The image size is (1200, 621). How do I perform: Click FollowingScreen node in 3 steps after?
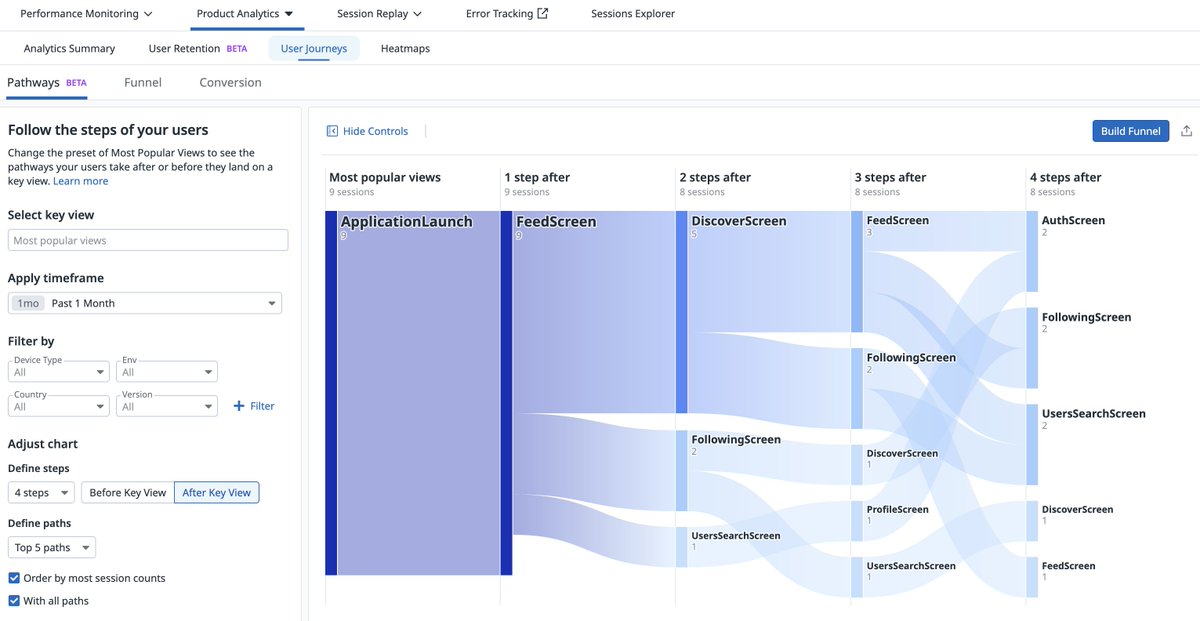coord(857,389)
